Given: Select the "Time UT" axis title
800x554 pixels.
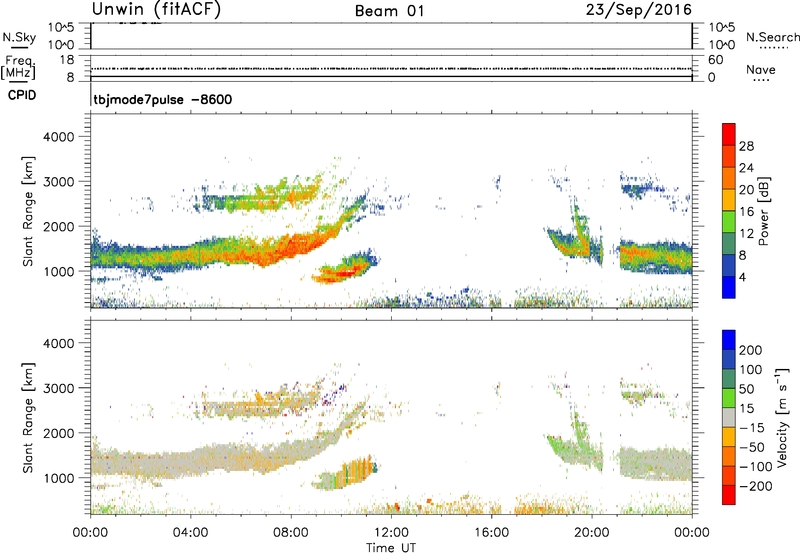Looking at the screenshot, I should pos(391,548).
